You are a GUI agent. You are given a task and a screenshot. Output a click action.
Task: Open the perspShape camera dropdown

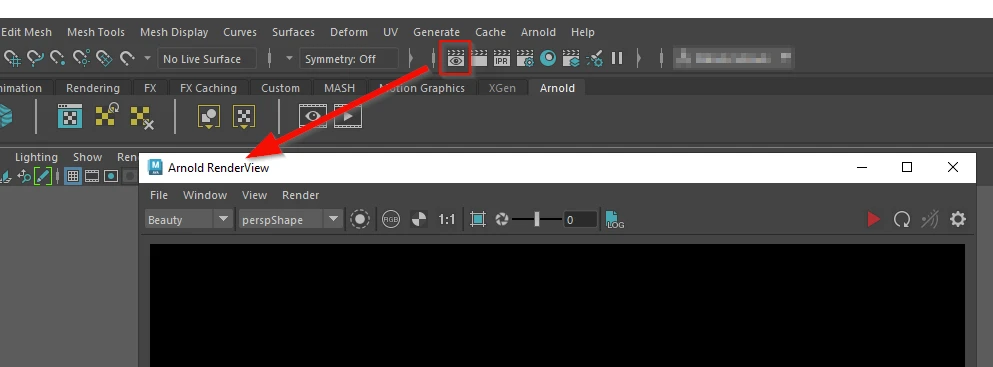pos(291,220)
